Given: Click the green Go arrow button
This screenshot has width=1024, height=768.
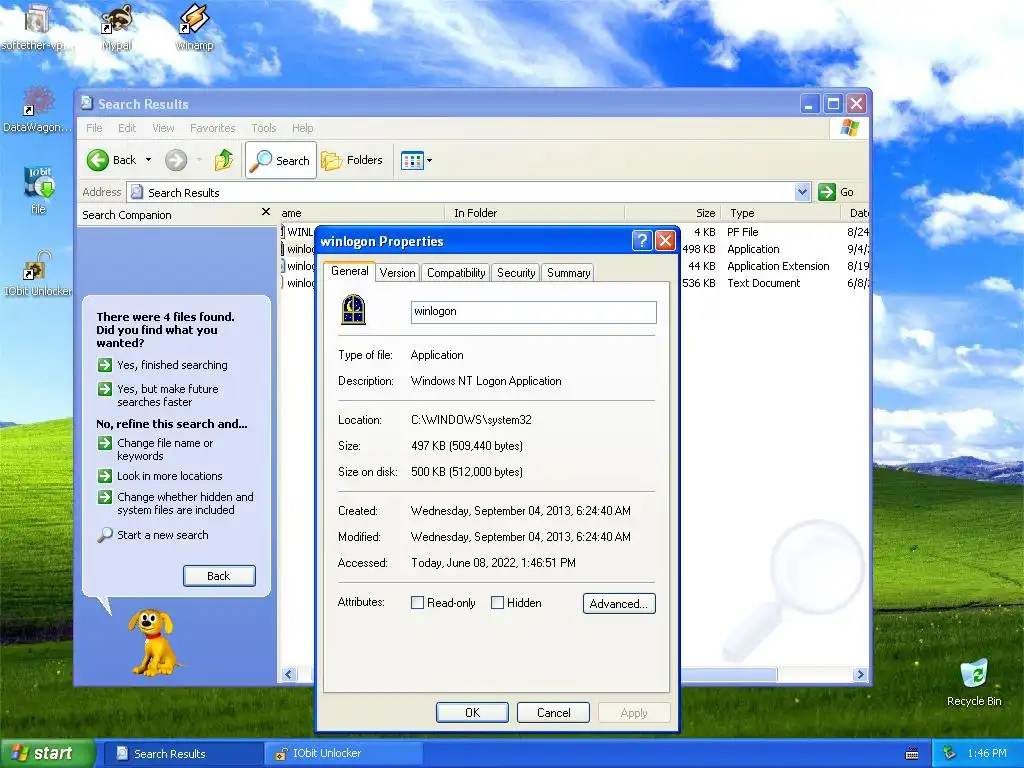Looking at the screenshot, I should (827, 192).
